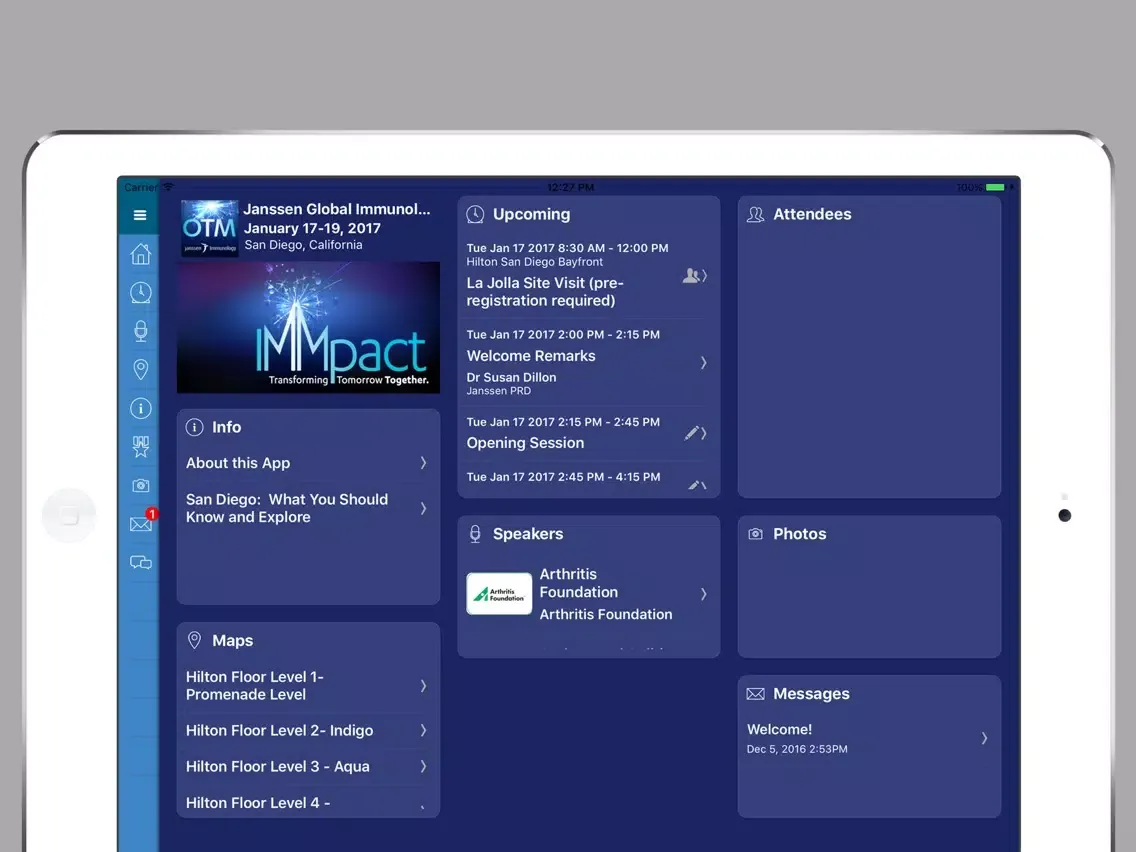
Task: Open the Speakers section heading
Action: click(x=528, y=534)
